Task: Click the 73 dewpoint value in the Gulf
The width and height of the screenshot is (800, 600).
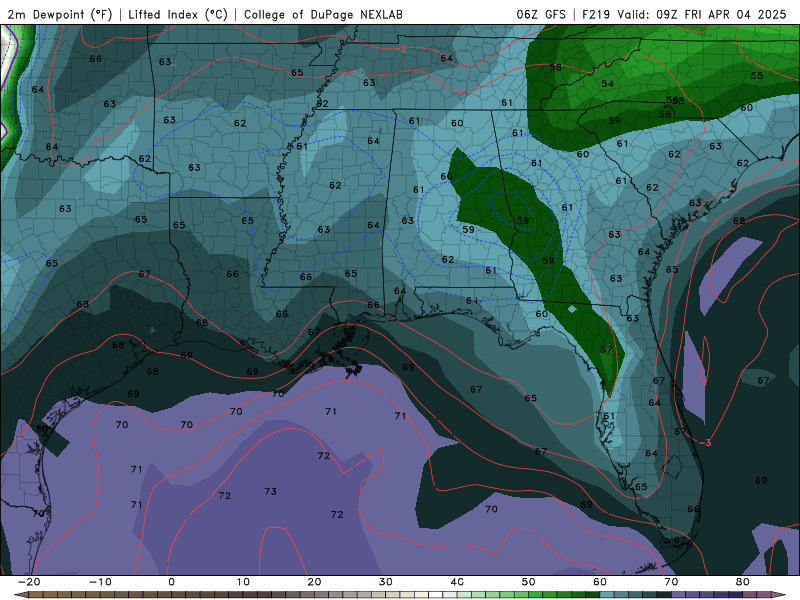Action: [270, 491]
